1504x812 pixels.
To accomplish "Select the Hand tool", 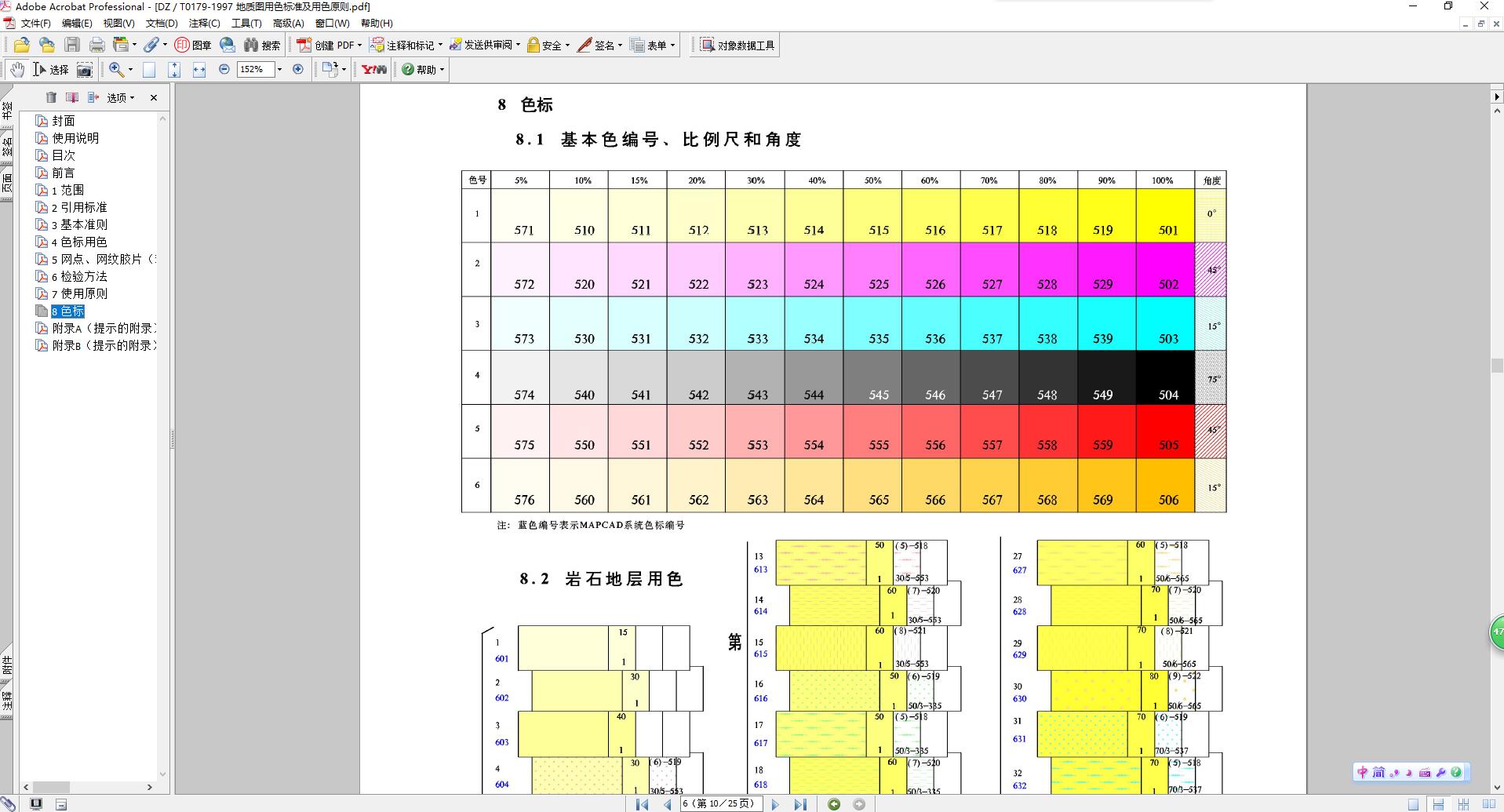I will click(17, 70).
